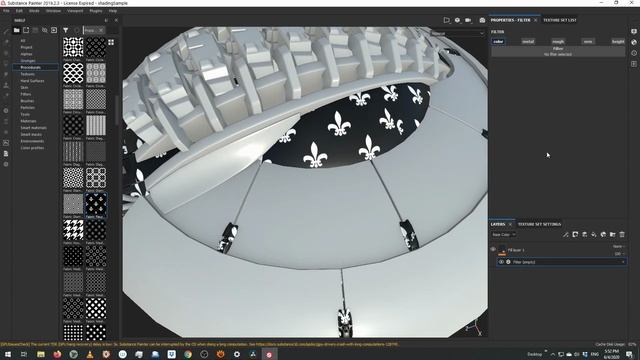Select Color profiles category in Shelf

click(x=32, y=148)
